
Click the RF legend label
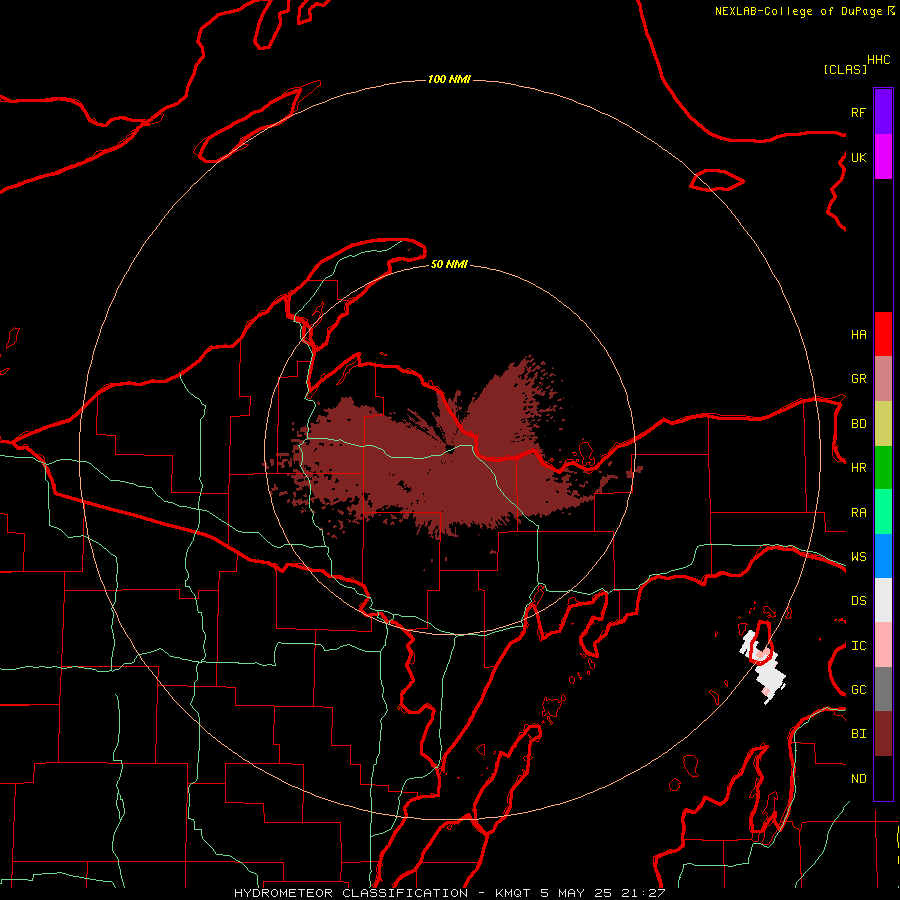tap(858, 112)
